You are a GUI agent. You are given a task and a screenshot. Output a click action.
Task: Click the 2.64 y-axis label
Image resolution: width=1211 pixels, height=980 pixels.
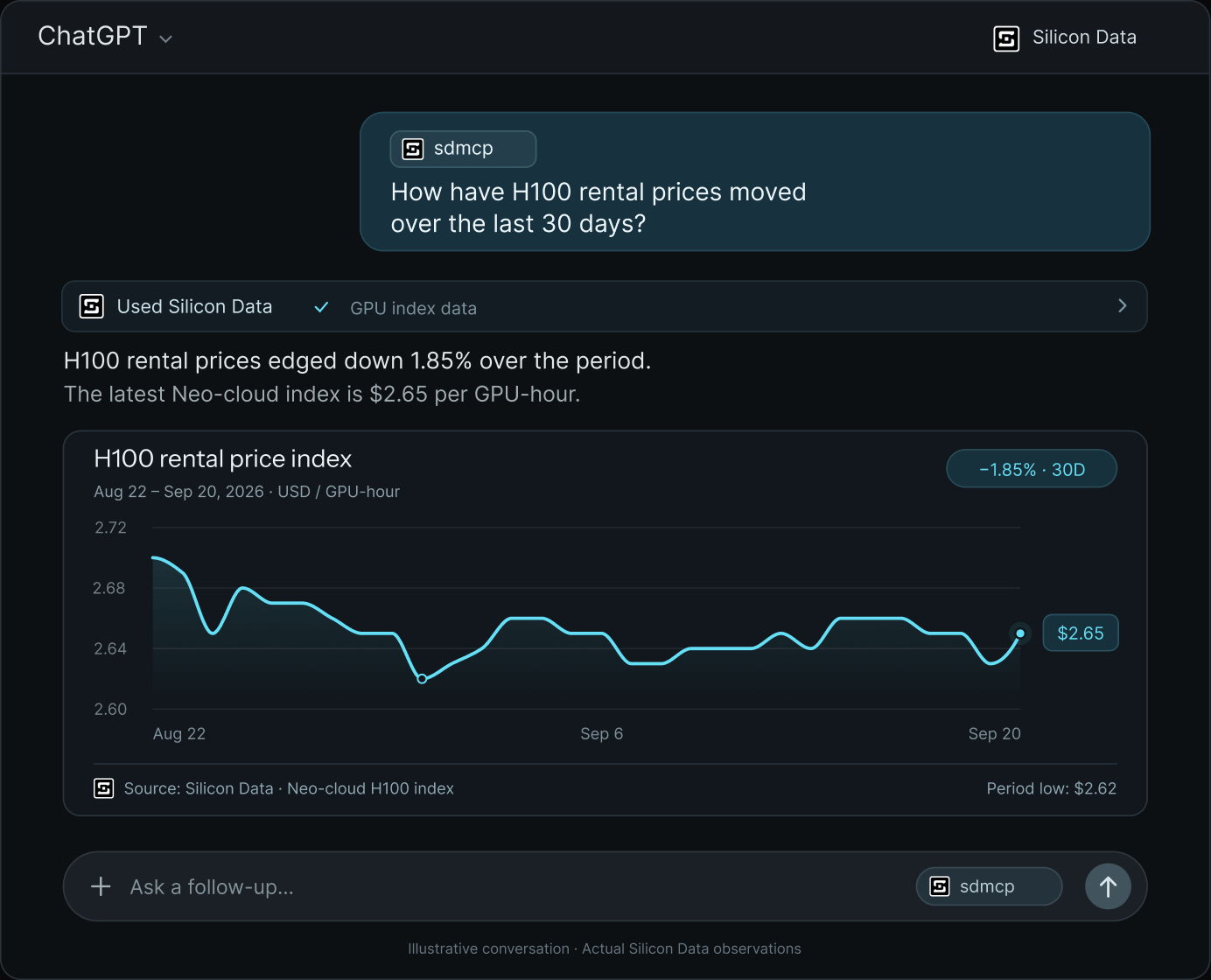[110, 649]
